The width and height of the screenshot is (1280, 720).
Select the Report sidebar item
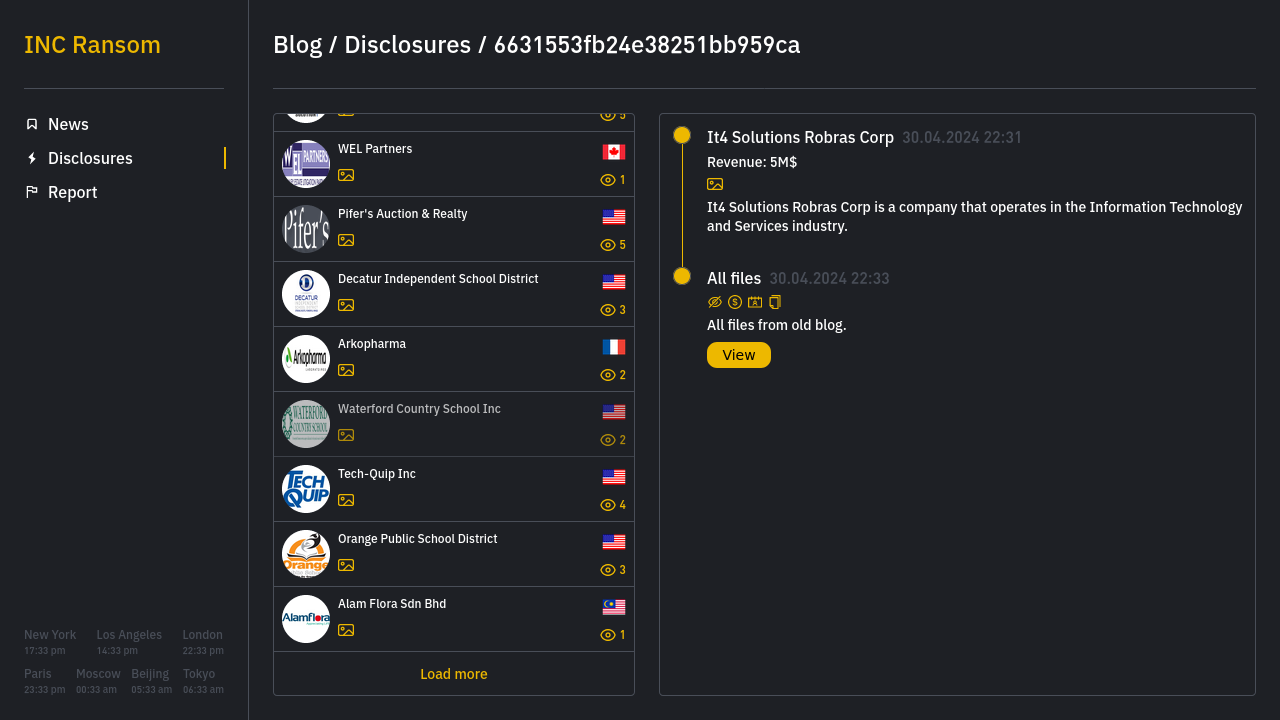pyautogui.click(x=72, y=192)
